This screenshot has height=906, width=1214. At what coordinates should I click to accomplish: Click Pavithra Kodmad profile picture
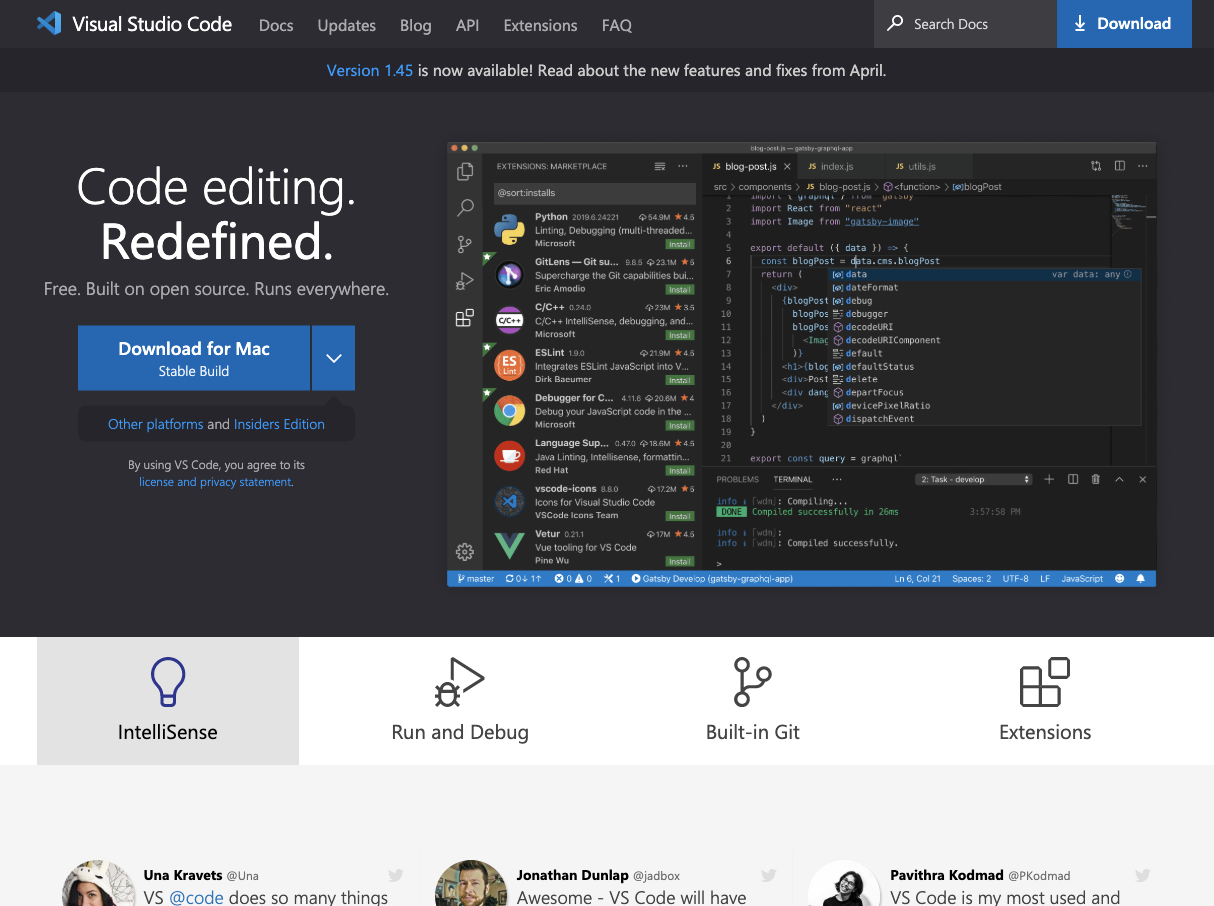click(845, 884)
